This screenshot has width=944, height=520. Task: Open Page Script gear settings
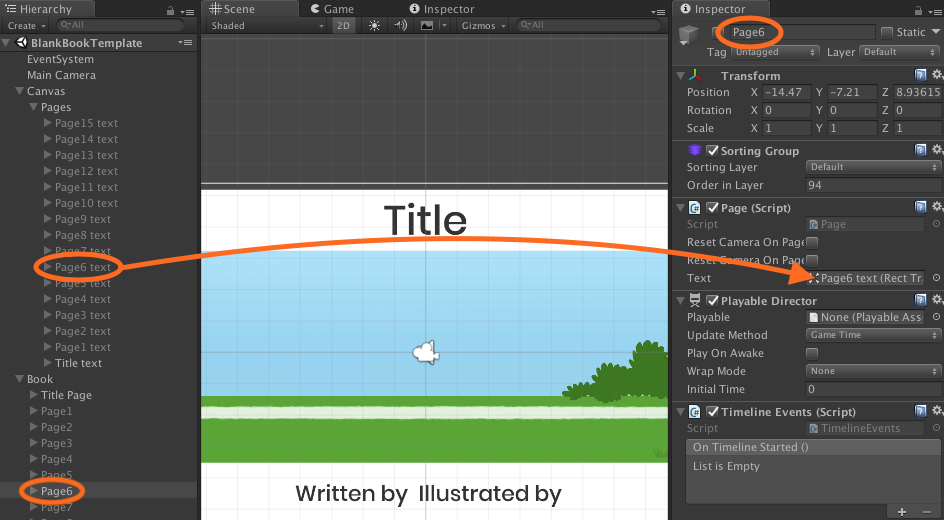(937, 207)
